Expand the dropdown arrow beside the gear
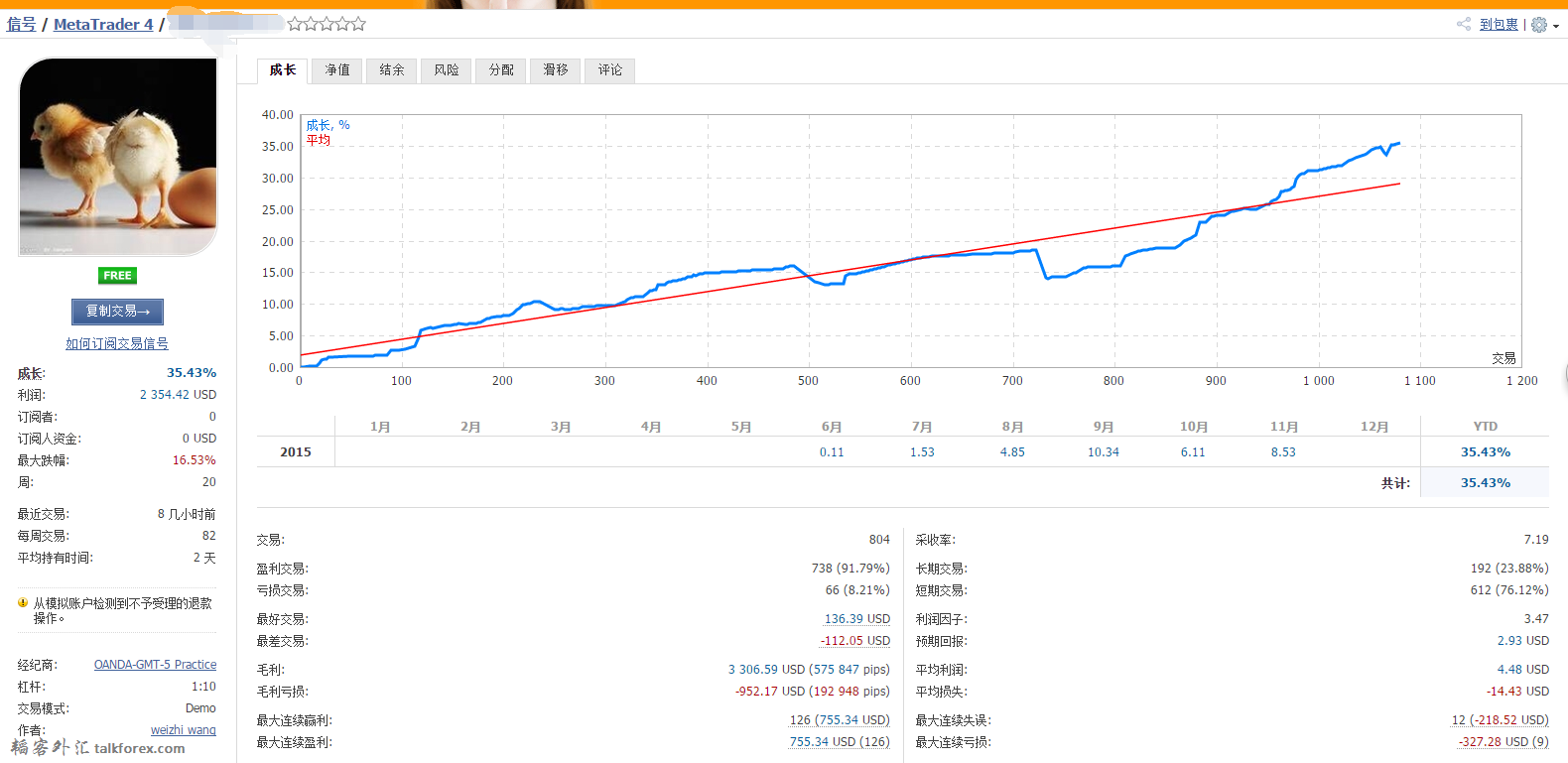Viewport: 1568px width, 763px height. click(1555, 27)
